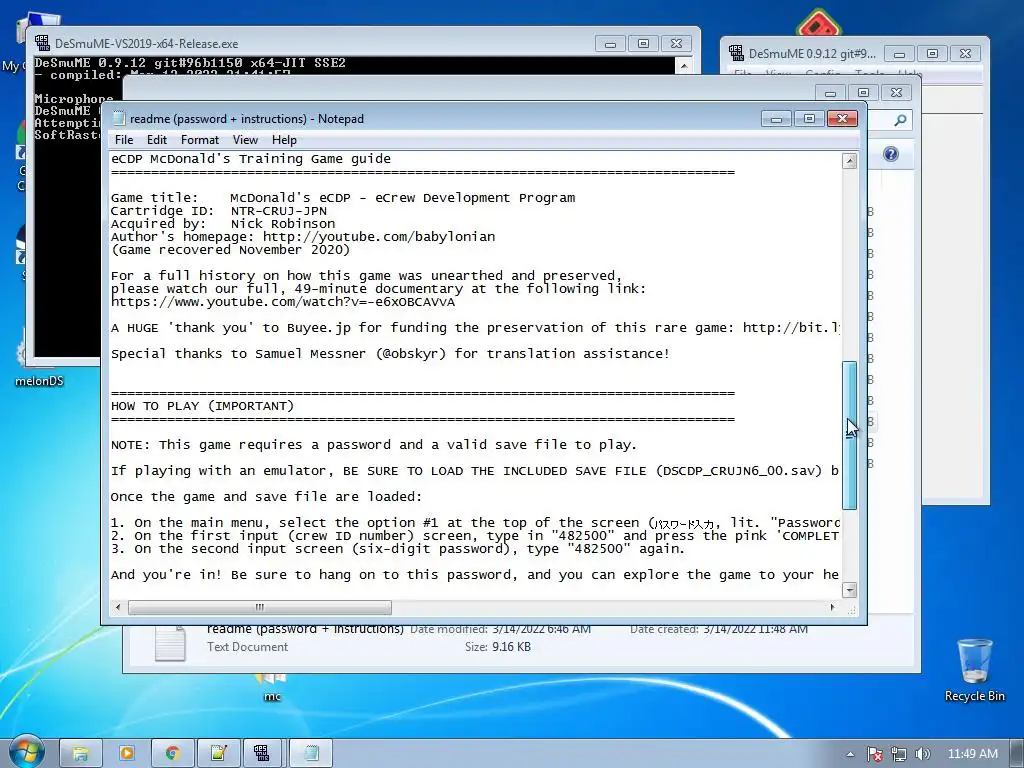Click the youtube.com/babylonian homepage text
The width and height of the screenshot is (1024, 768).
379,236
